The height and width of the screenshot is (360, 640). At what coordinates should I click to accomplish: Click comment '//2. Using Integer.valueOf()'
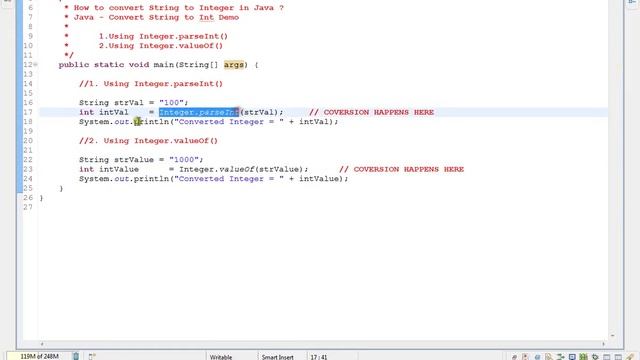click(149, 141)
